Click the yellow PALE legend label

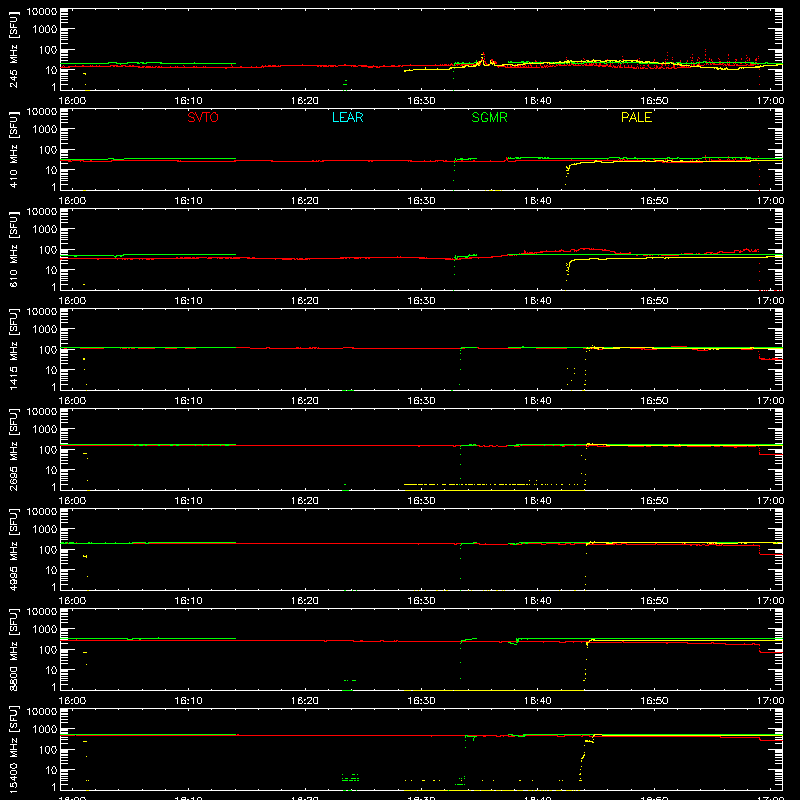pyautogui.click(x=636, y=117)
